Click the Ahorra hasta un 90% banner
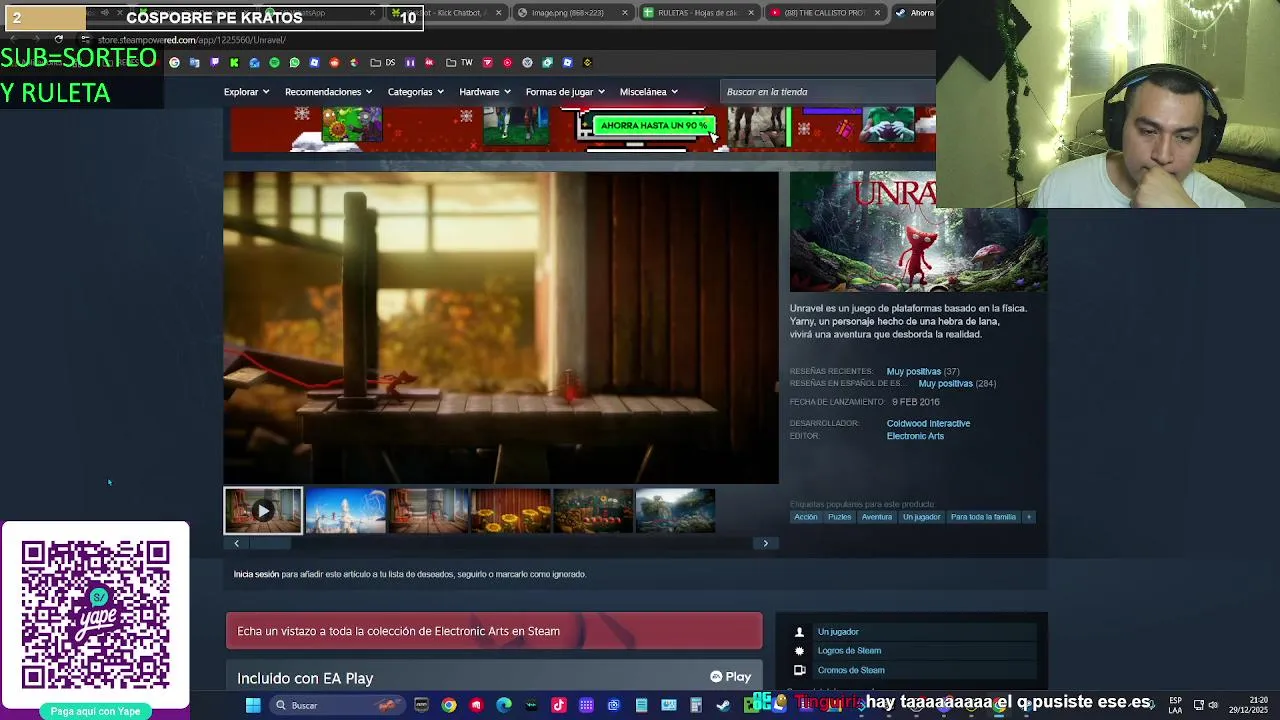1280x720 pixels. coord(654,126)
